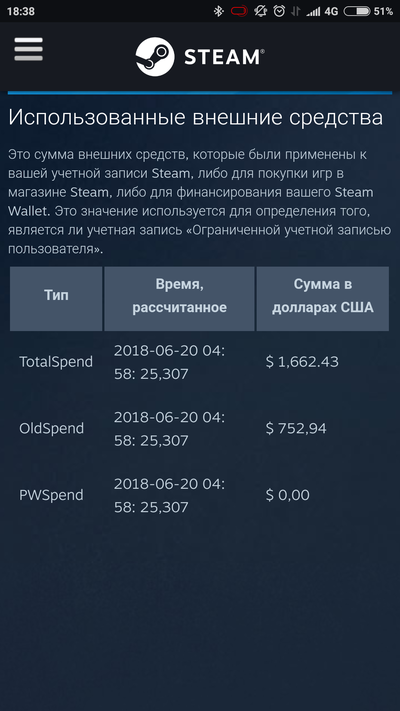Tap the 4G signal strength icon
This screenshot has height=711, width=400.
pyautogui.click(x=322, y=12)
